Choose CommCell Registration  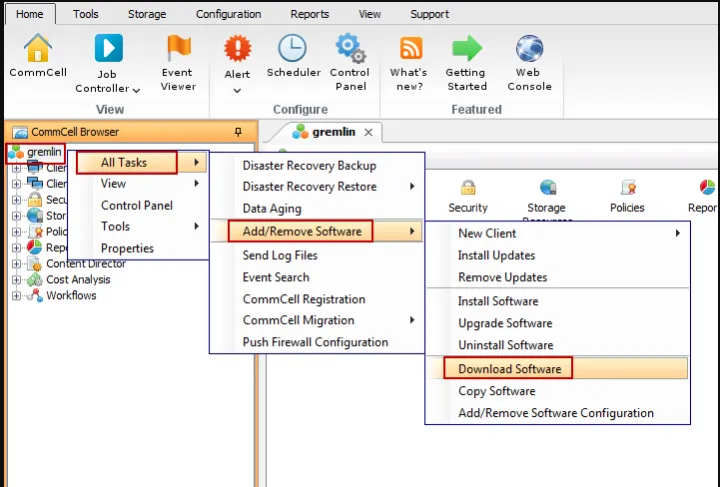[317, 299]
